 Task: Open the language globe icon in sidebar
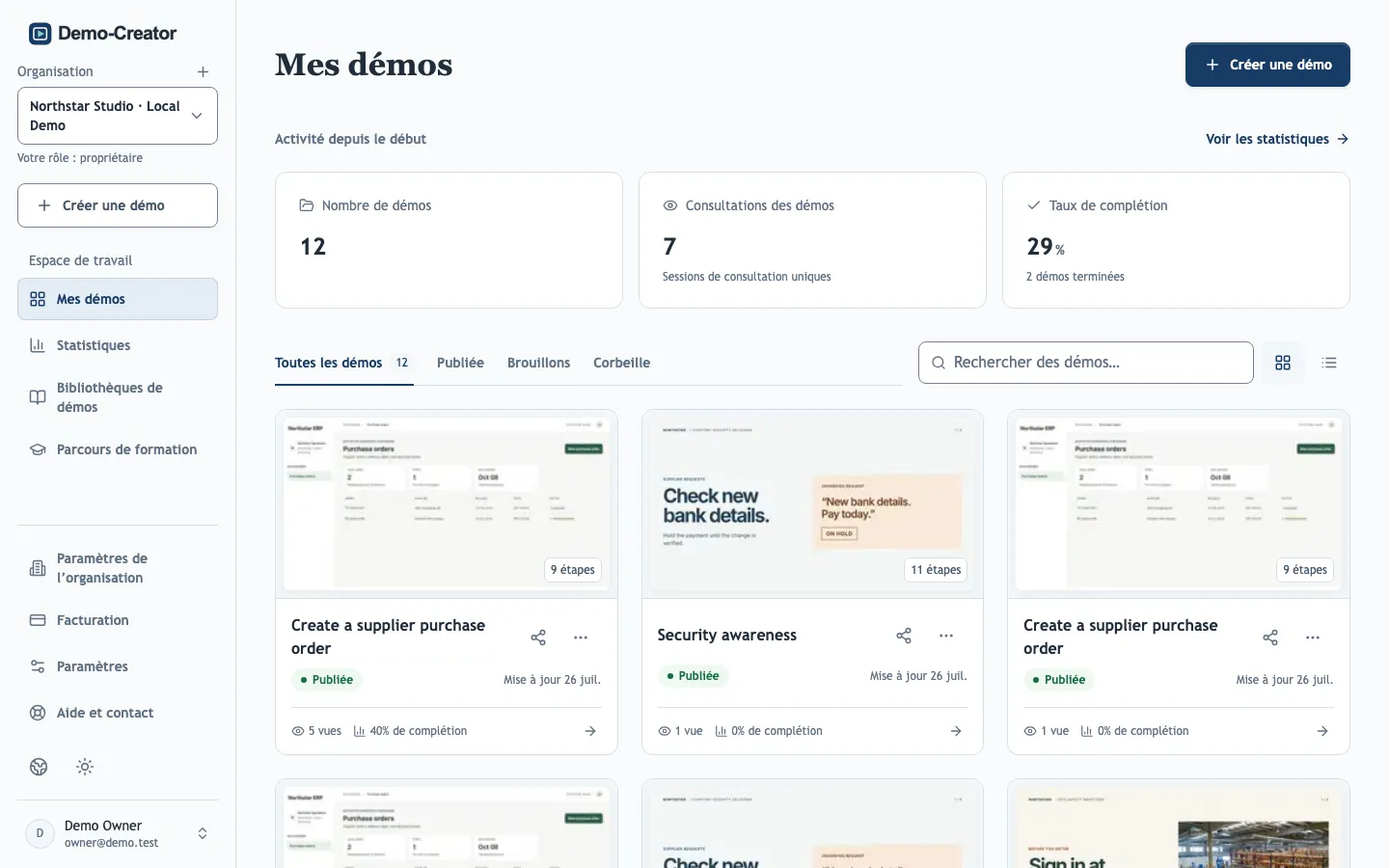click(39, 767)
